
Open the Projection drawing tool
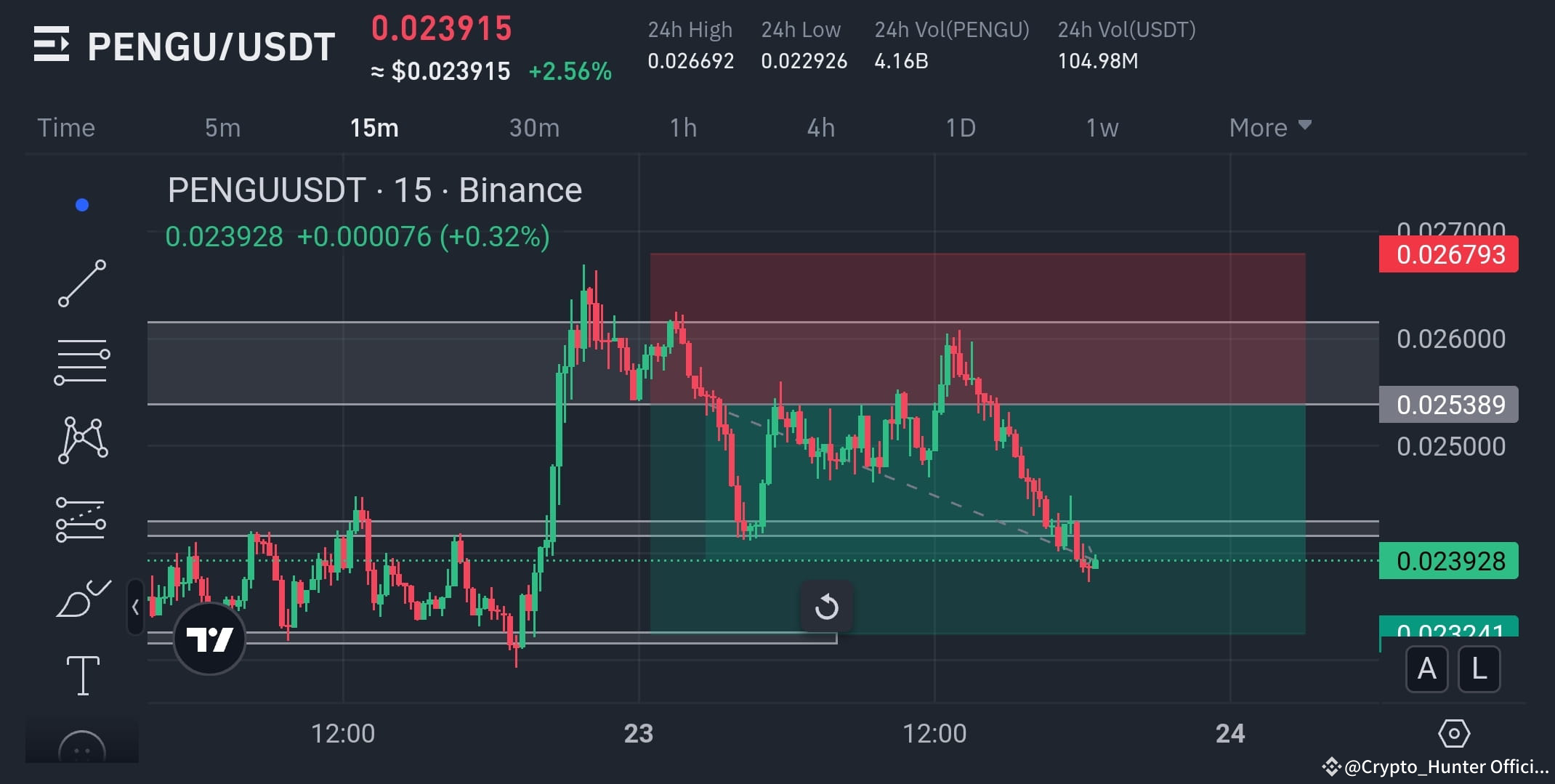82,520
